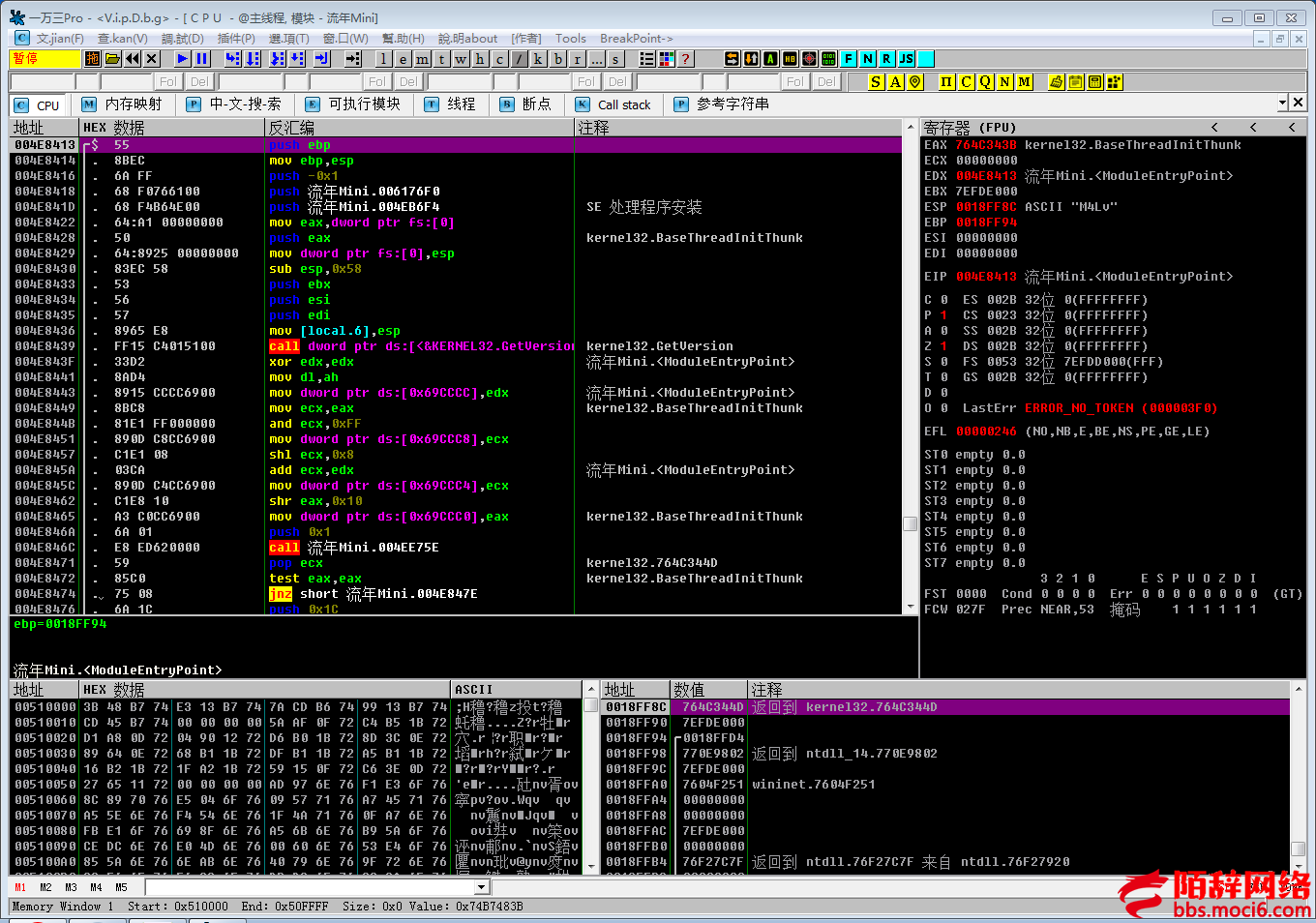Screen dimensions: 1316x923
Task: Open Memory map with 'm' button
Action: point(422,58)
